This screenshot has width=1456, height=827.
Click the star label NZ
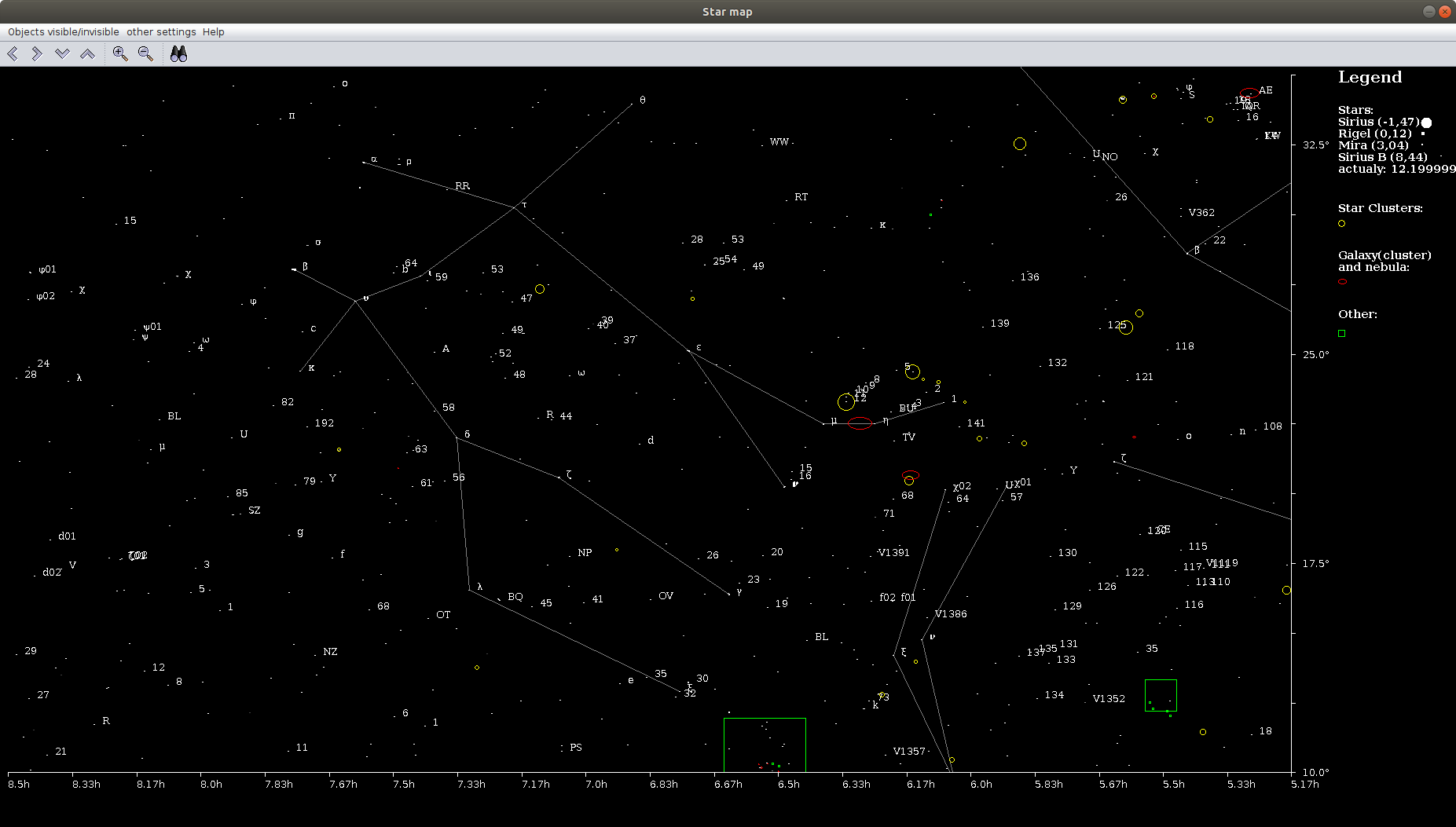click(x=330, y=652)
